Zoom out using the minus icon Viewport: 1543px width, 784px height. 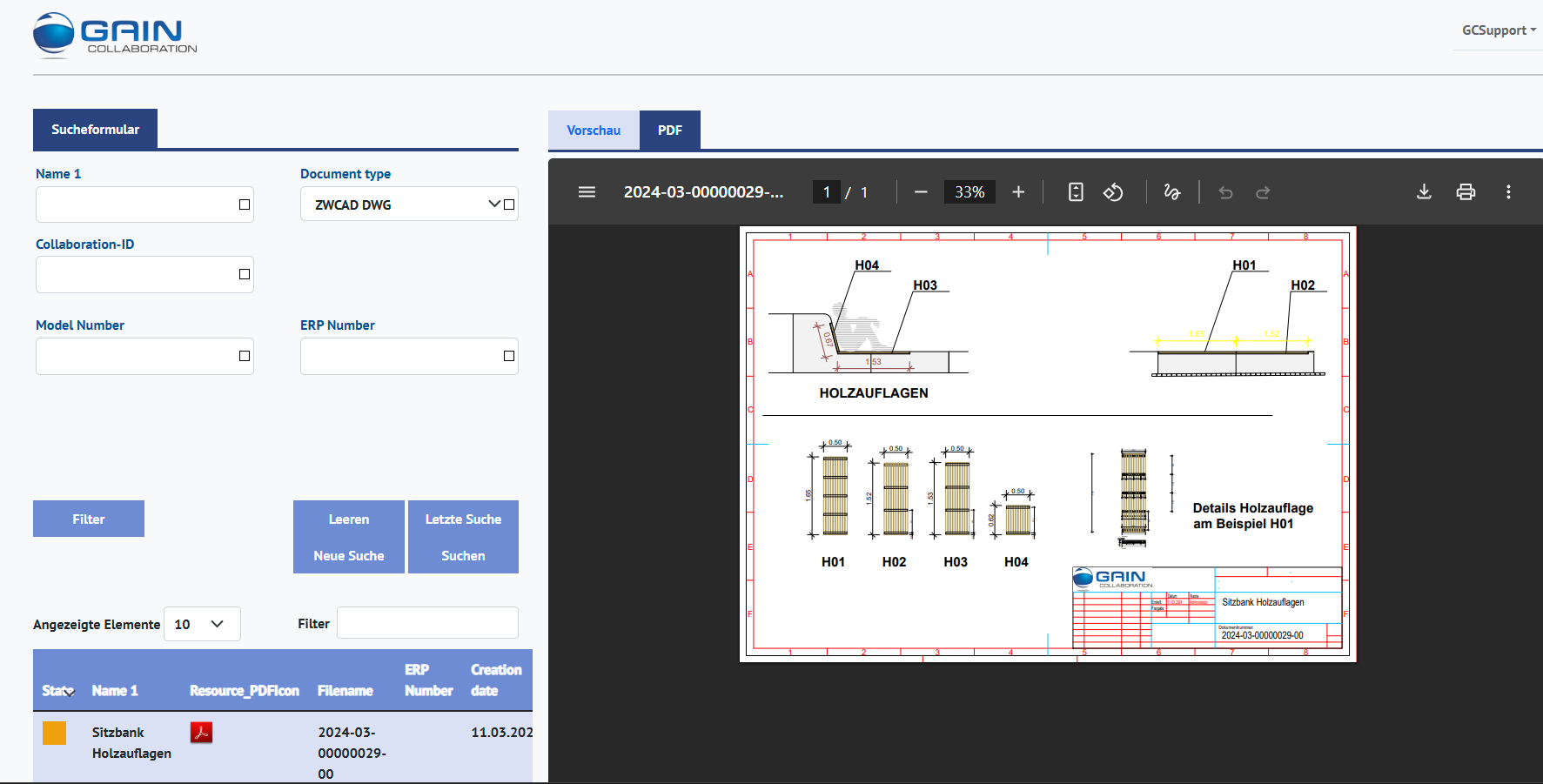coord(921,191)
